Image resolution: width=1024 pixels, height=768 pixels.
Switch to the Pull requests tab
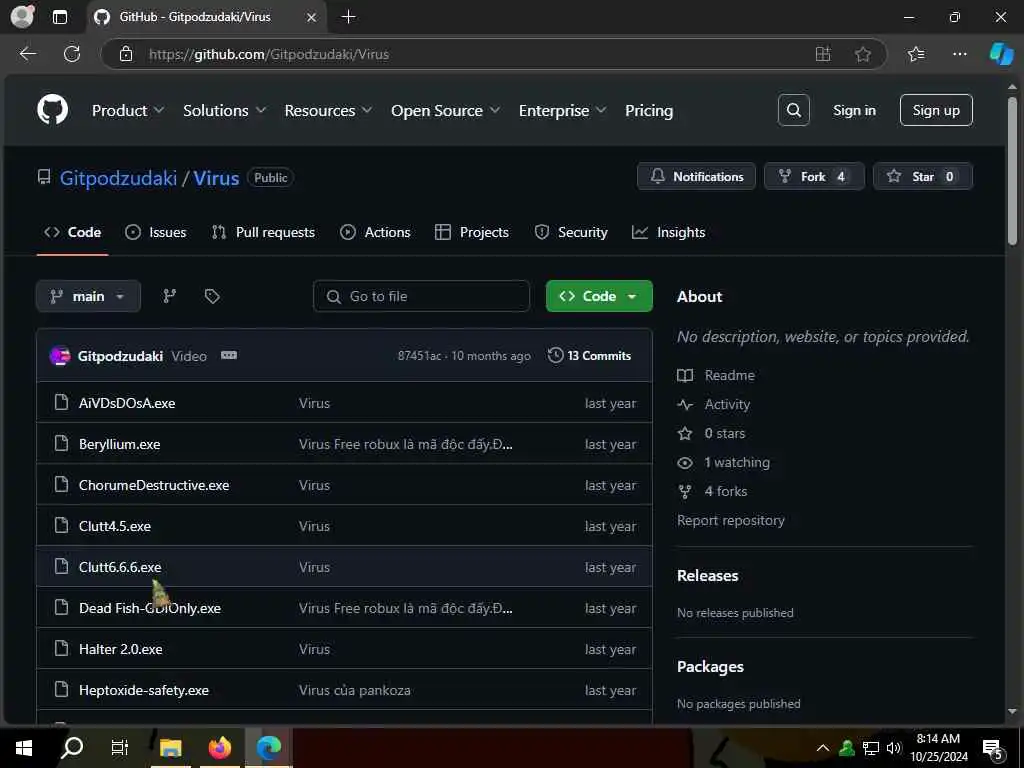(264, 232)
